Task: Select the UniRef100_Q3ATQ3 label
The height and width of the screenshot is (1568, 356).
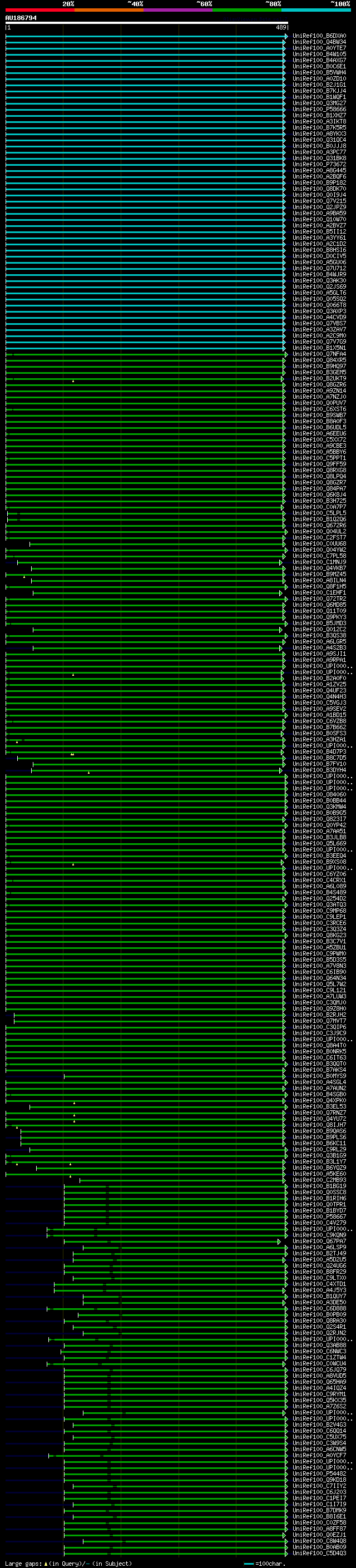Action: 319,905
